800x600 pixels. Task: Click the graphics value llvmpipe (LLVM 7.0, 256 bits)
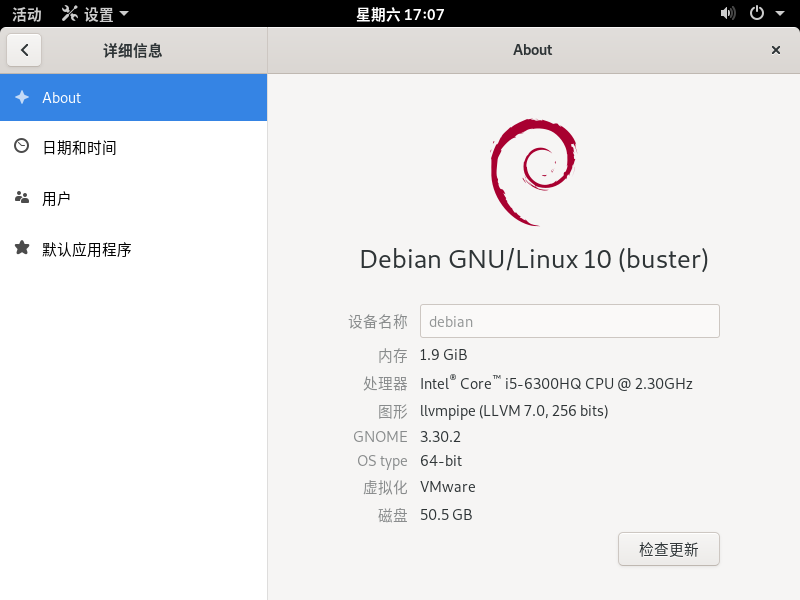514,411
